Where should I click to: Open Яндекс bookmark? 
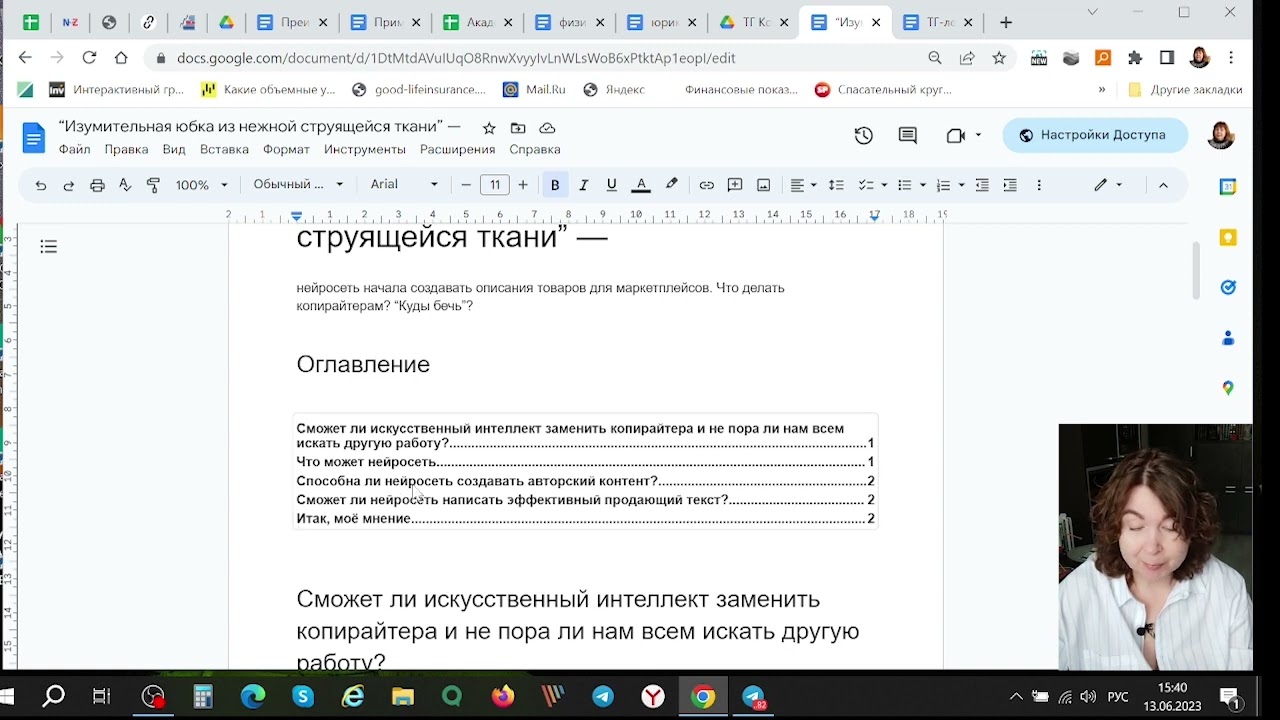[x=614, y=89]
